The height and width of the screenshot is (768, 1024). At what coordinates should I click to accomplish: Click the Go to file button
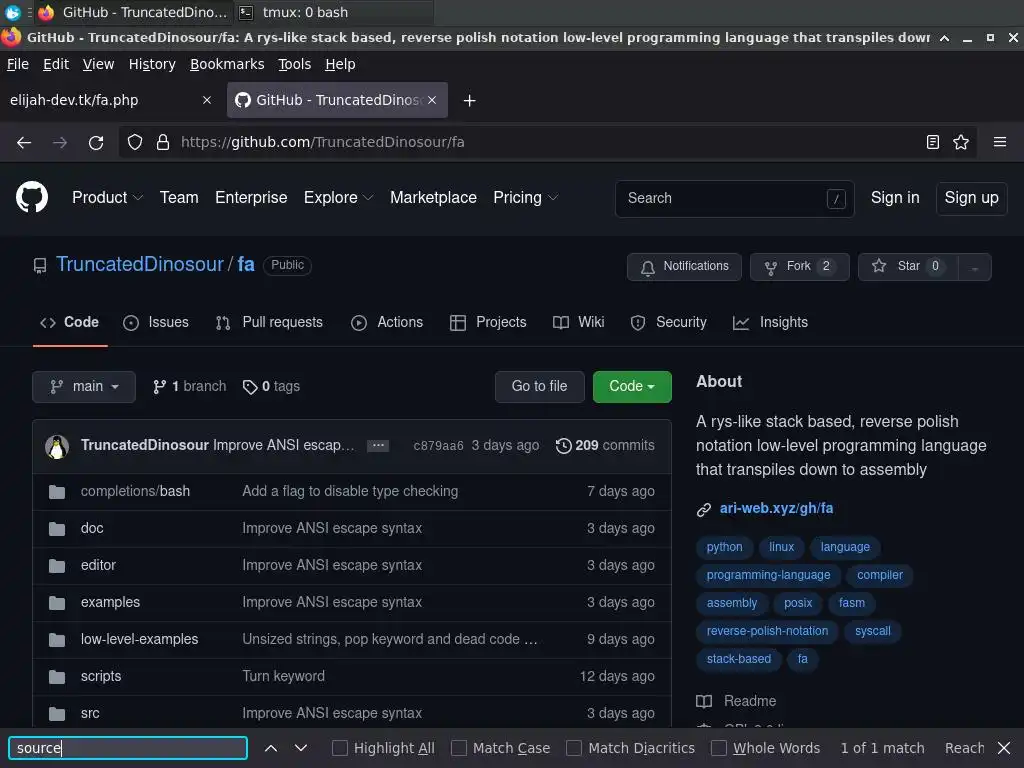539,387
